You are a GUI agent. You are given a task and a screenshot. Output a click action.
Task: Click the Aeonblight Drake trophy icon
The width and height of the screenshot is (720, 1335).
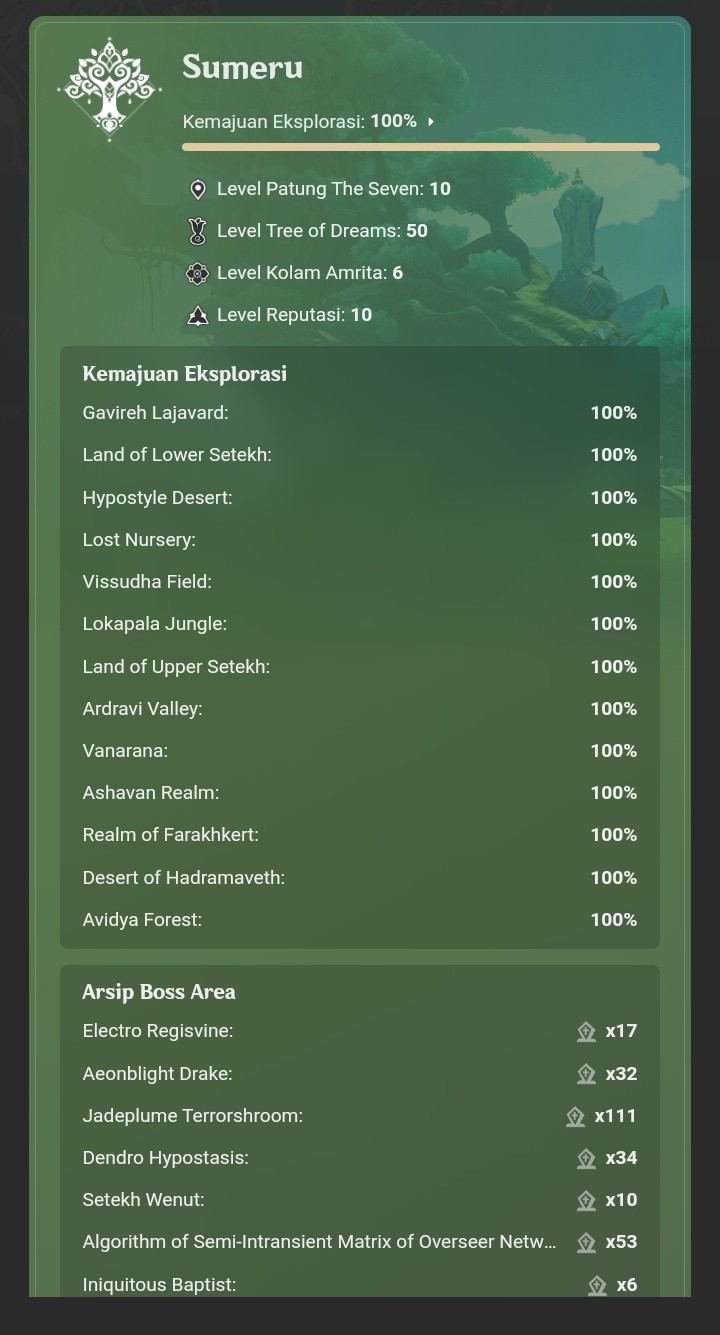click(x=586, y=1074)
